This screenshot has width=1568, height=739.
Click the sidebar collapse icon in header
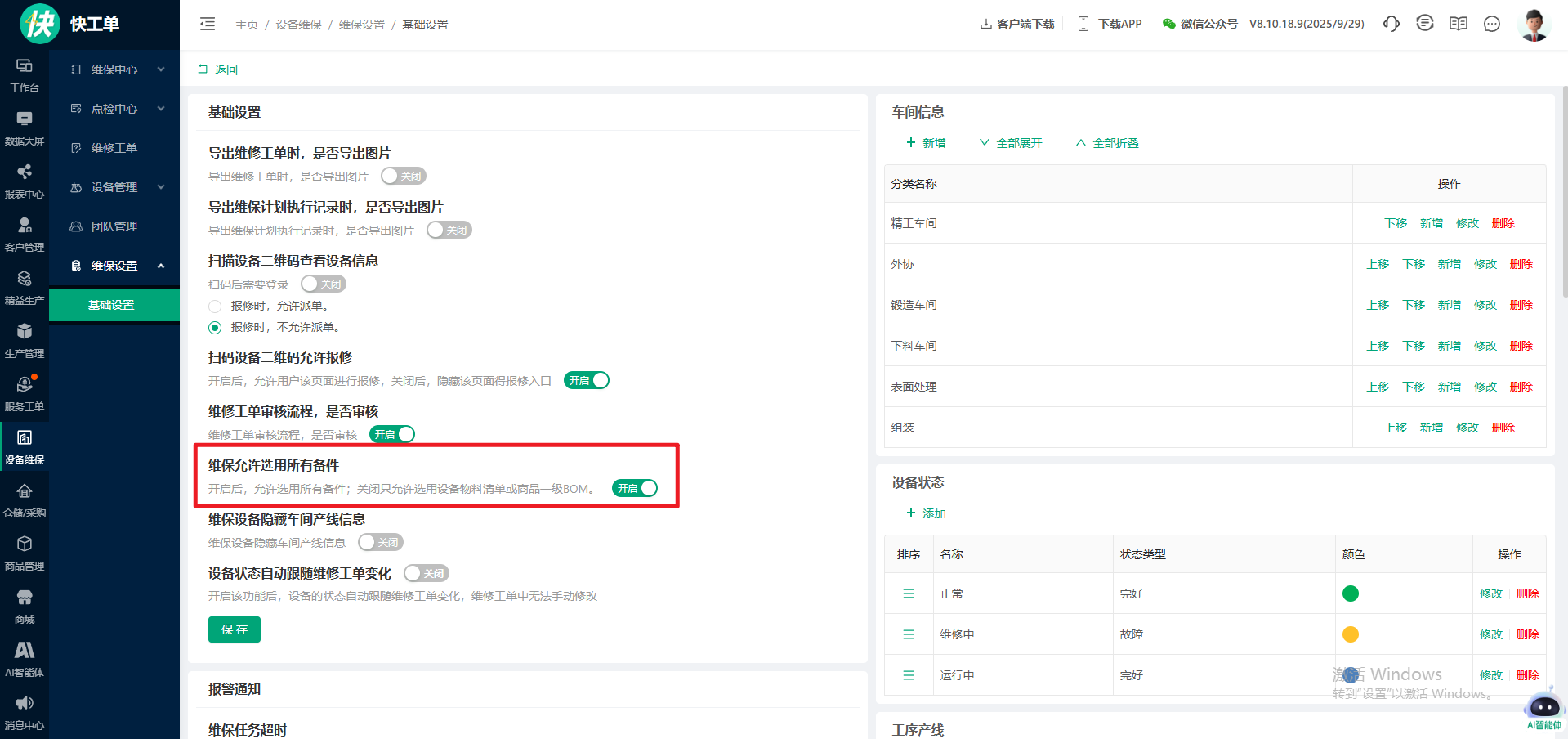208,24
